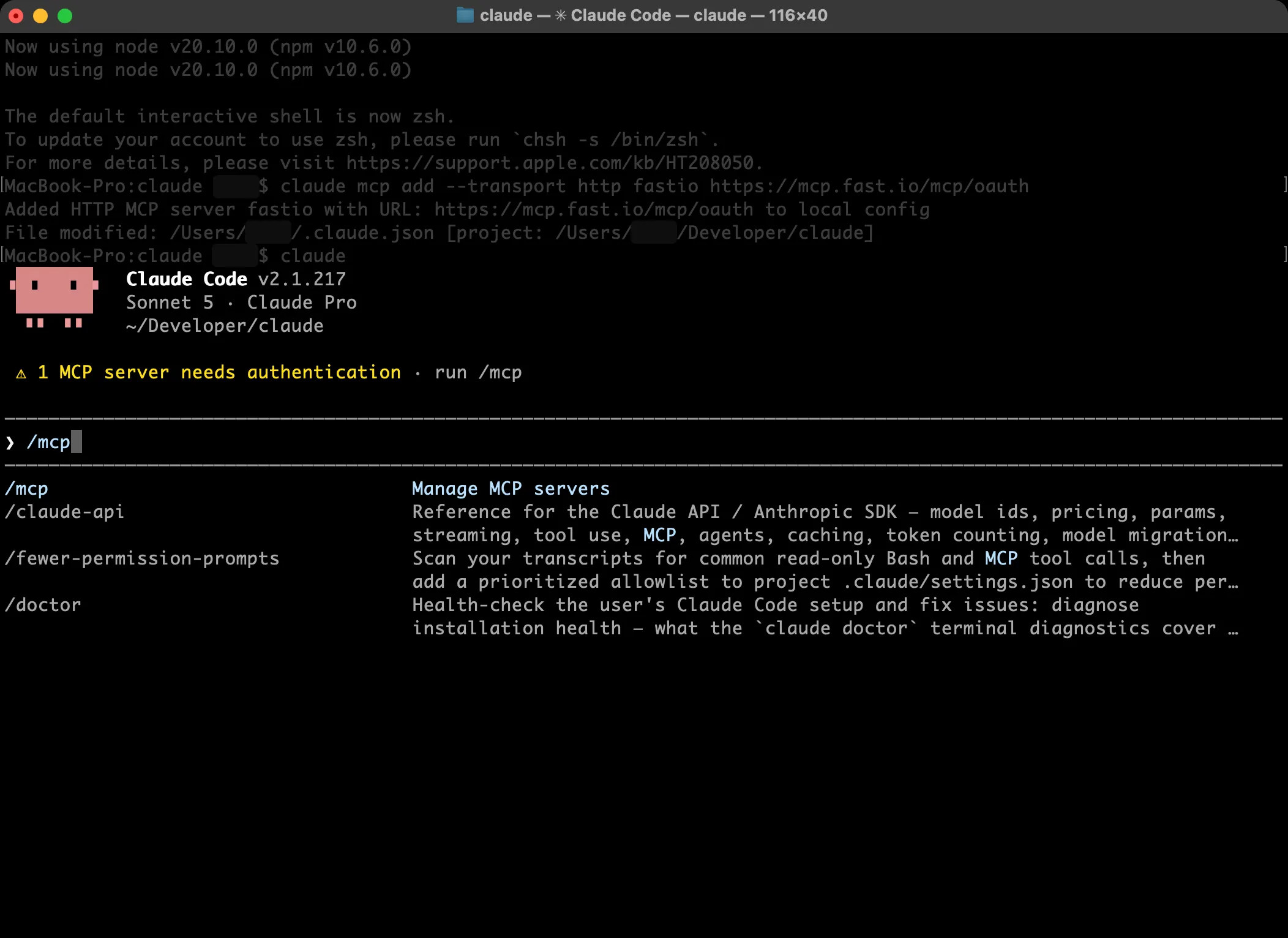The width and height of the screenshot is (1288, 938).
Task: Click the mcp.fast.io URL in the Added HTTP MCP line
Action: [594, 209]
